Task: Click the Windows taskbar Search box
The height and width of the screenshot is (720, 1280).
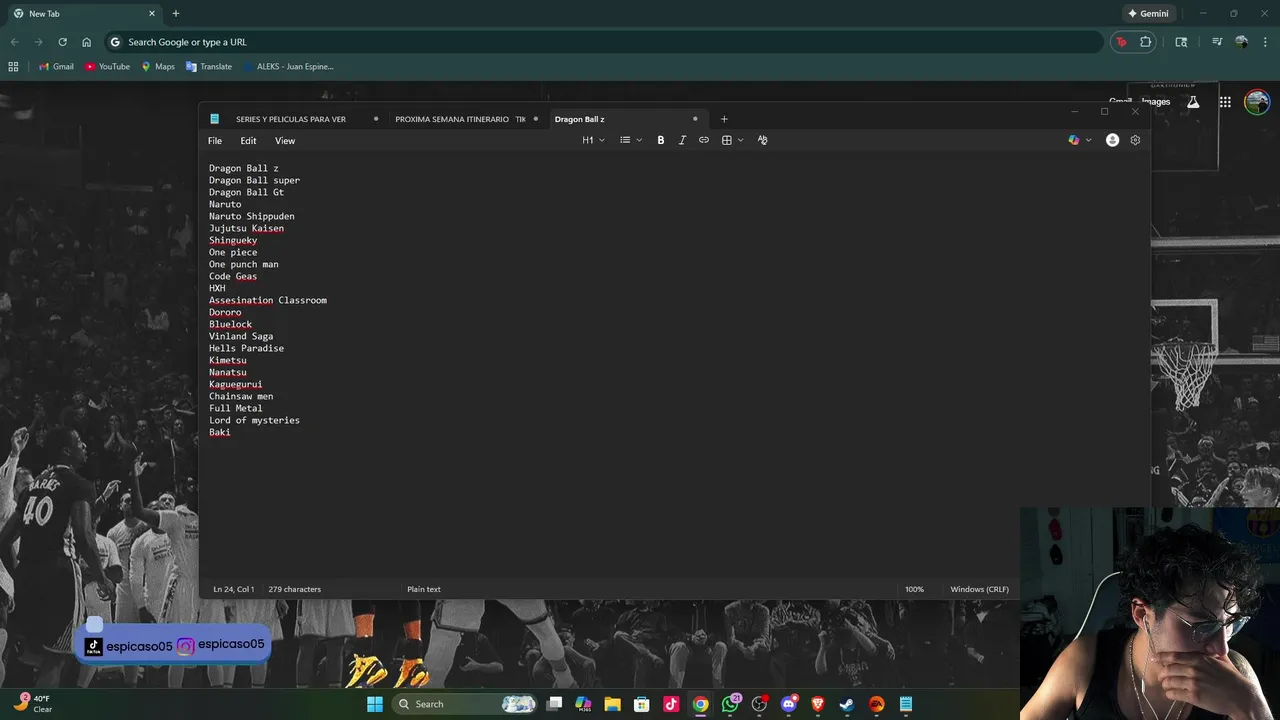Action: 466,704
